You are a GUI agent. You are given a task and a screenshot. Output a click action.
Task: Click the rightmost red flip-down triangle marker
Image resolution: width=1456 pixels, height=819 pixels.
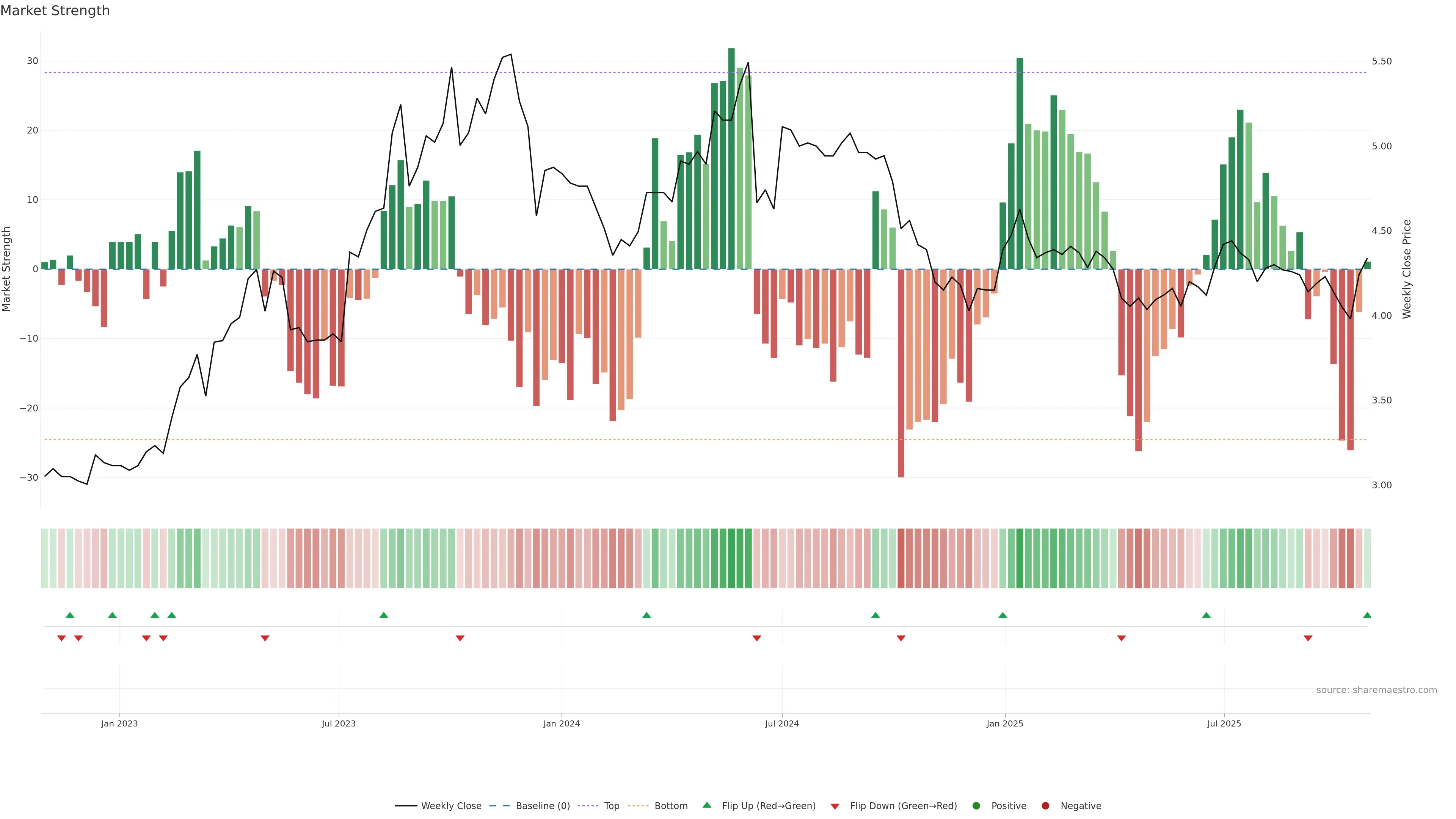1308,638
